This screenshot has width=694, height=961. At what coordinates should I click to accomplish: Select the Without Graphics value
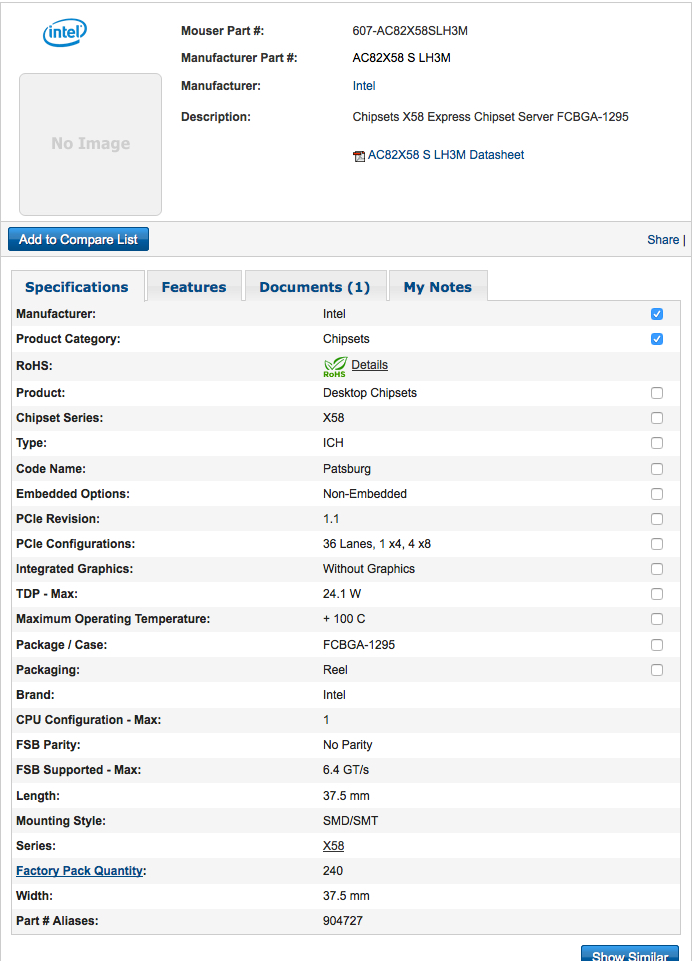(369, 569)
